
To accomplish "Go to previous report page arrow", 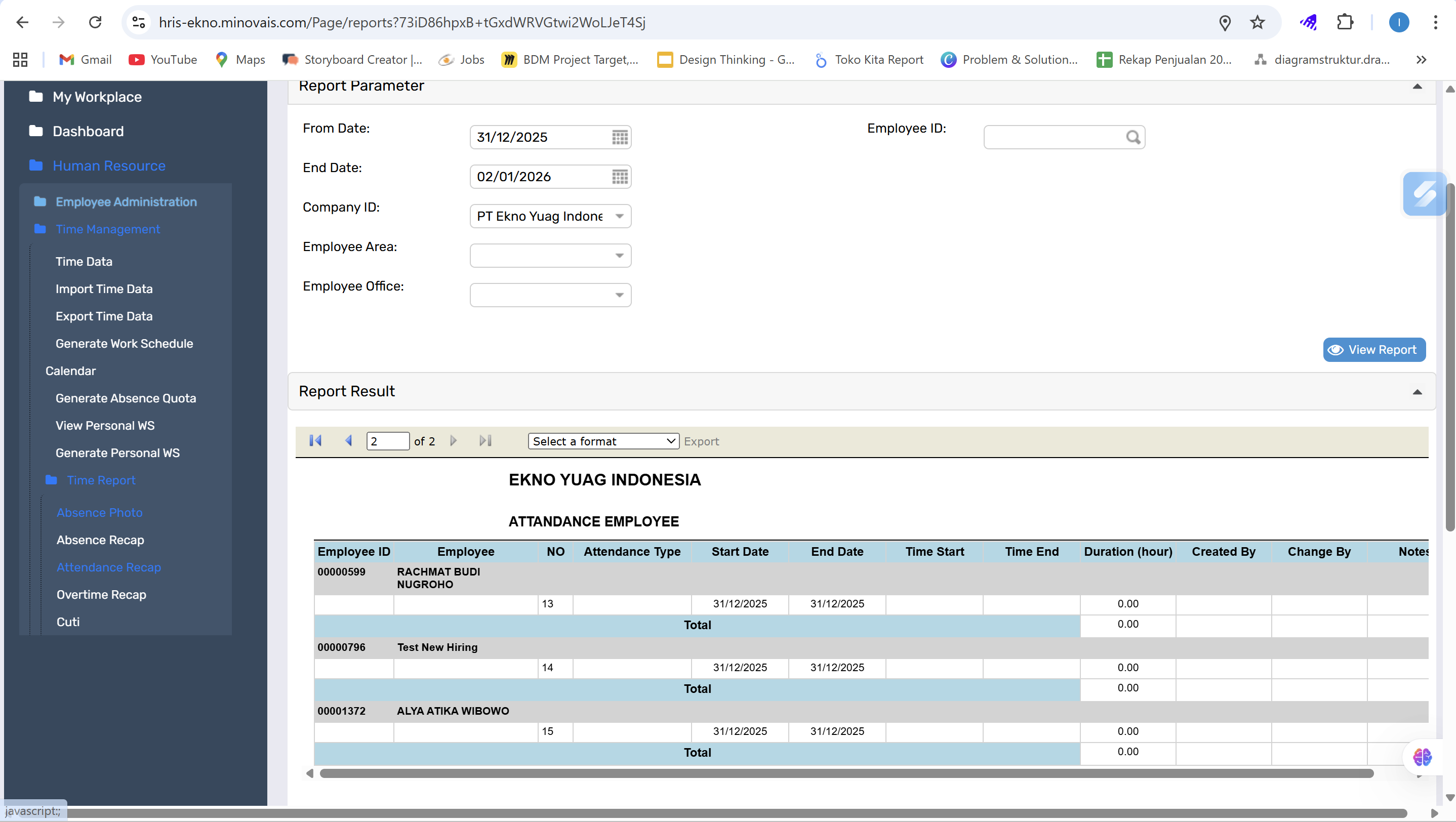I will [x=348, y=441].
